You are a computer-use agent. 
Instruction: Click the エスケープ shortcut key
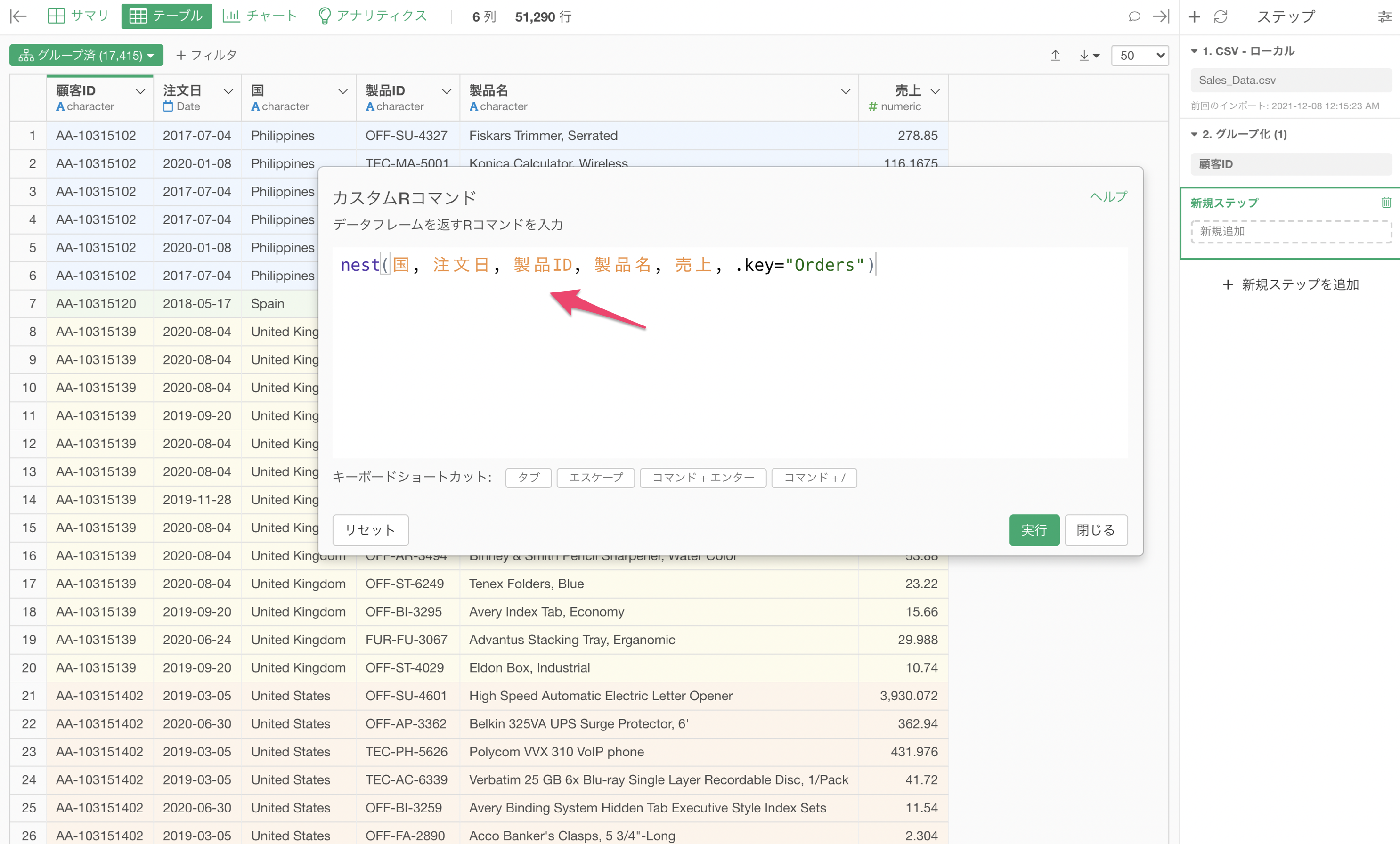(x=595, y=478)
